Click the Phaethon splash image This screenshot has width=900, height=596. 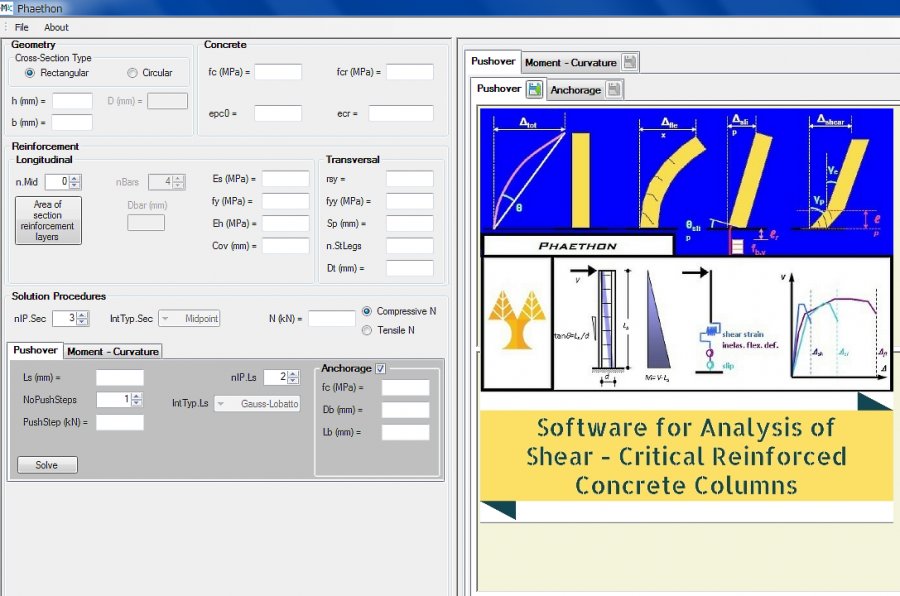tap(686, 315)
